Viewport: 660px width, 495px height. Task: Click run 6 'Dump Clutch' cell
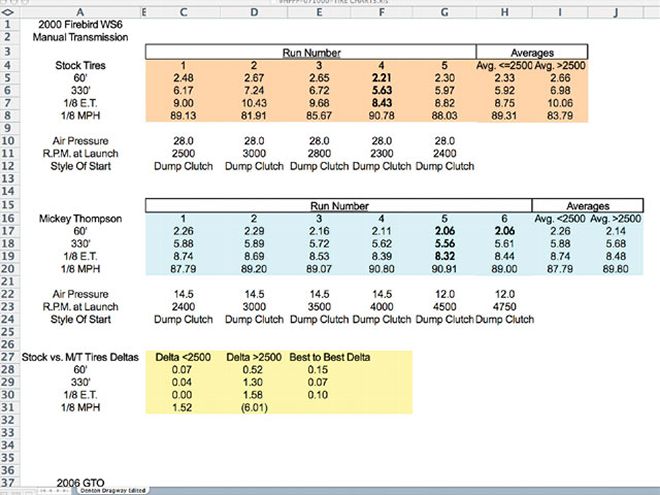coord(504,319)
